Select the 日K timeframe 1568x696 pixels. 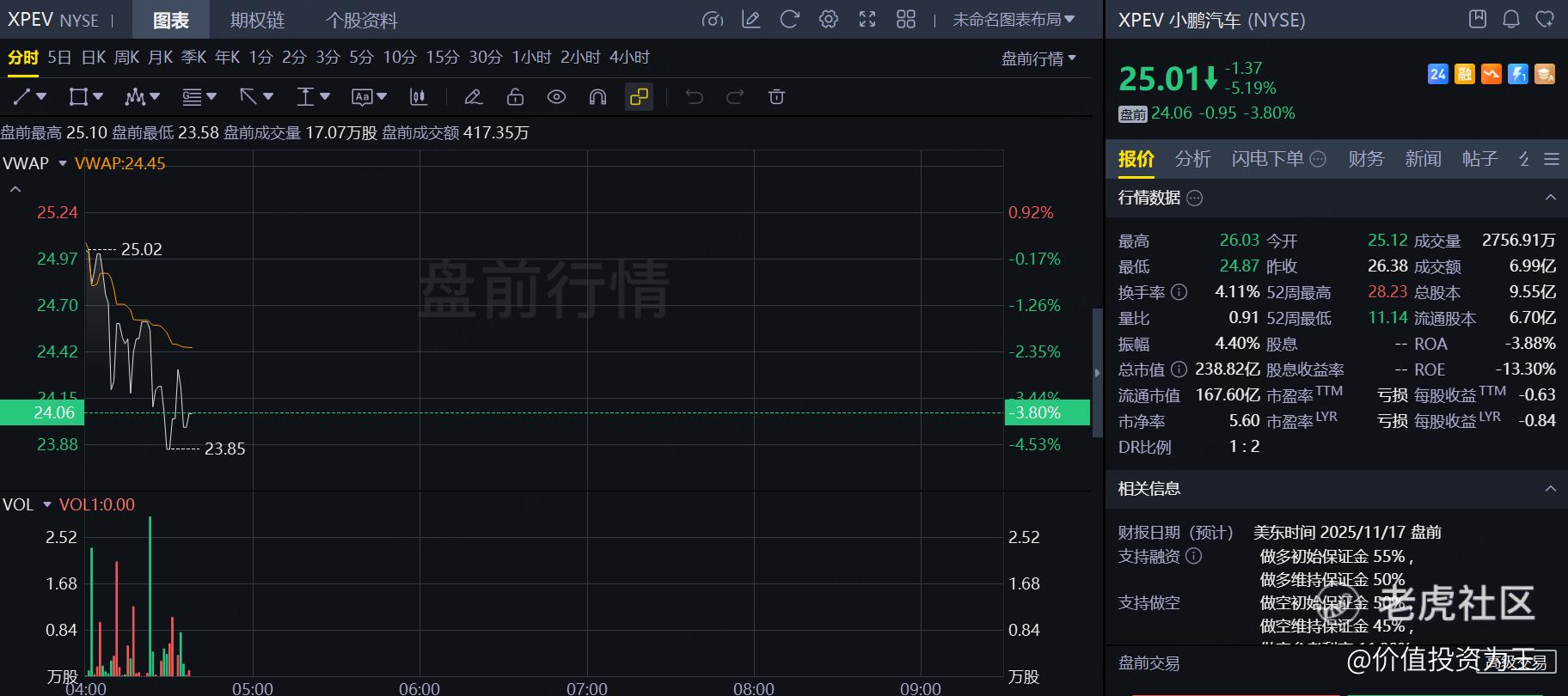[93, 58]
